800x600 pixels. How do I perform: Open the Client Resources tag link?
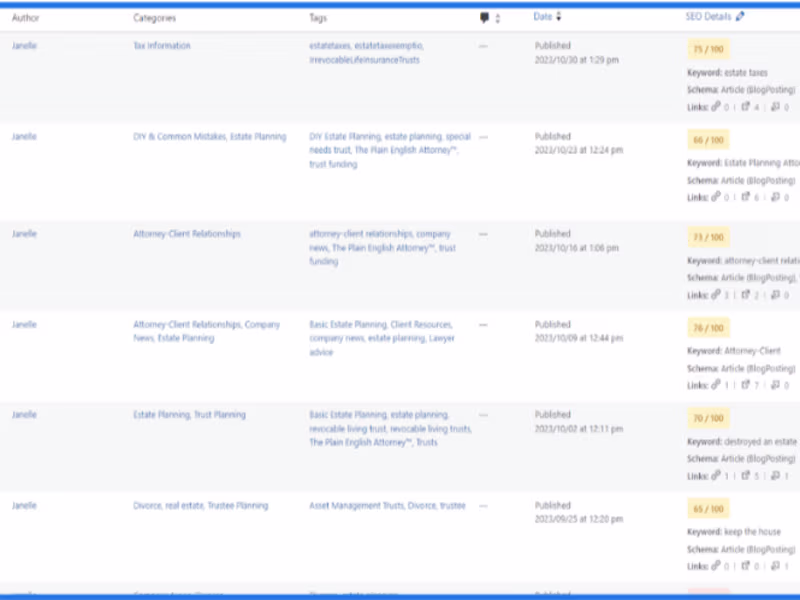click(x=421, y=324)
